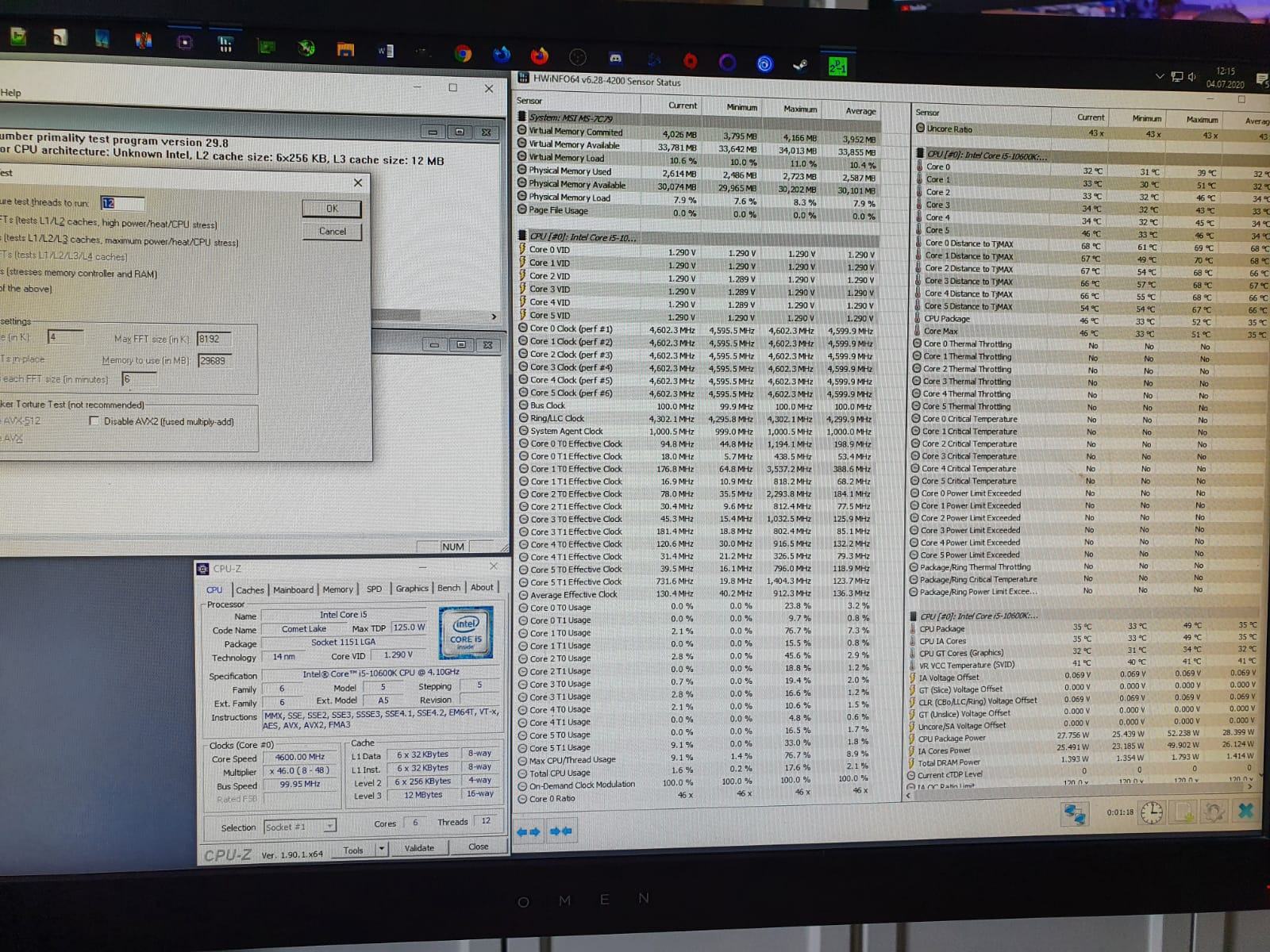Open CPU-Z Tools dropdown arrow
Image resolution: width=1270 pixels, height=952 pixels.
coord(382,849)
